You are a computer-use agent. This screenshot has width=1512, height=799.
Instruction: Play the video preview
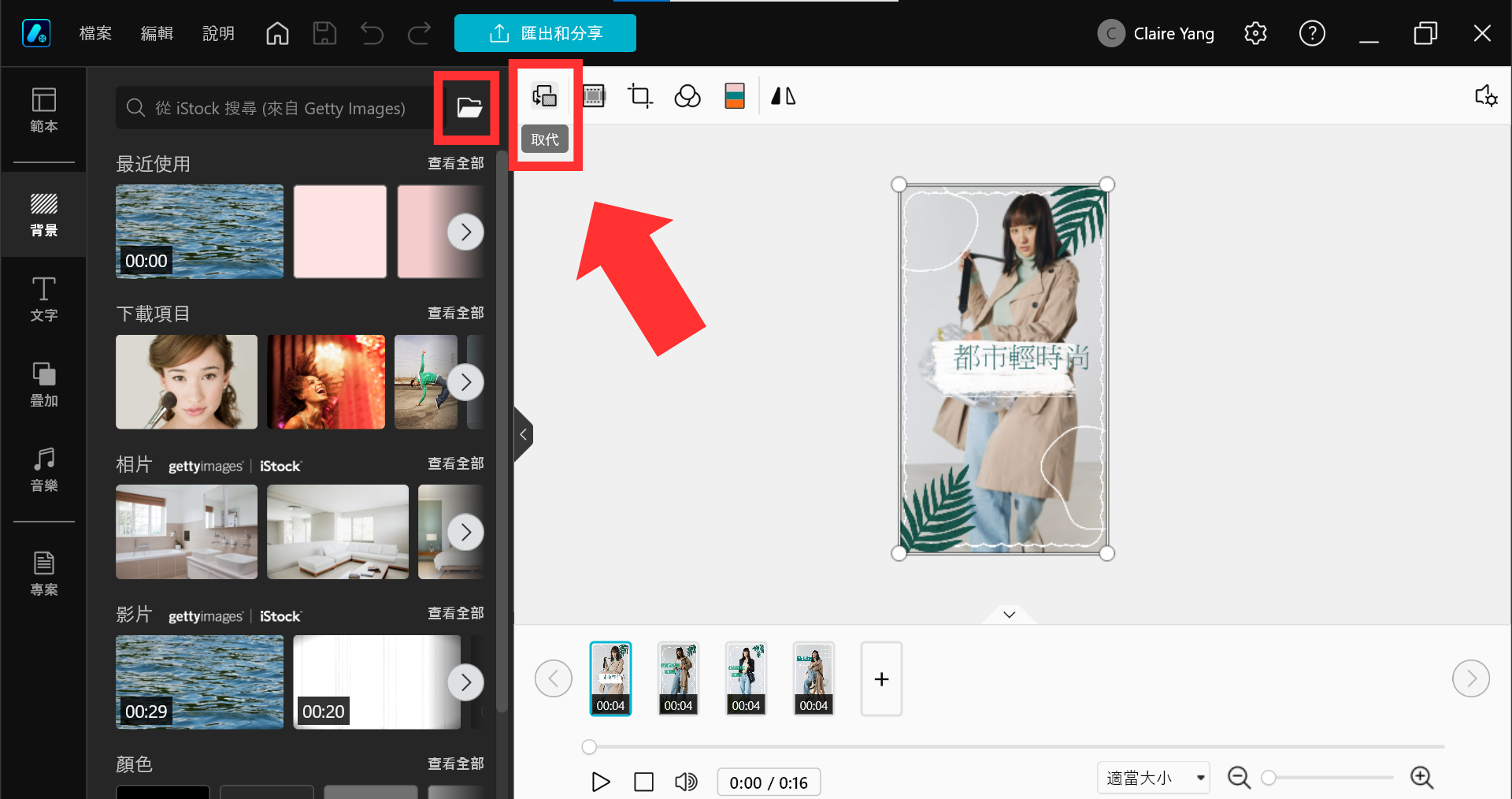[x=601, y=782]
